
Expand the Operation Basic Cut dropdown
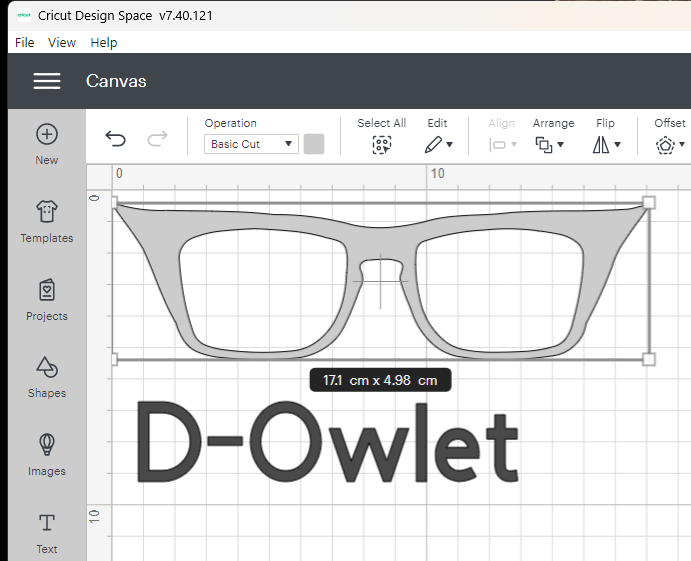tap(251, 144)
